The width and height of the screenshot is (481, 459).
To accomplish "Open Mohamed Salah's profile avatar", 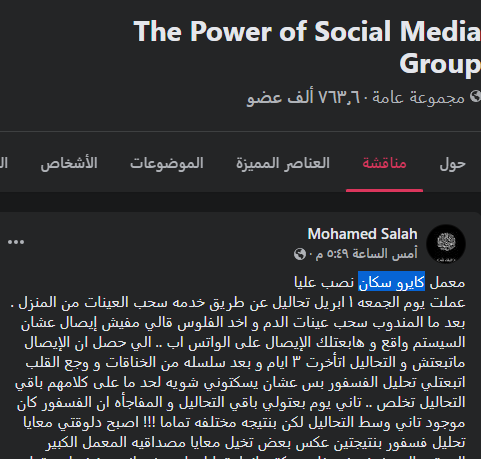I will [x=446, y=244].
